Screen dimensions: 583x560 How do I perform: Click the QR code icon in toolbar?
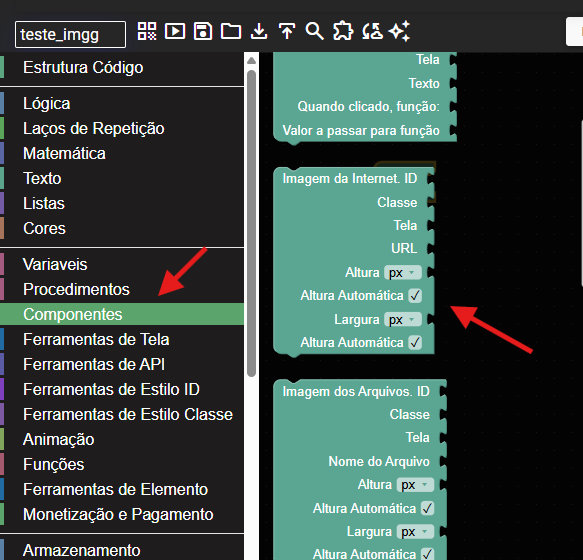147,31
